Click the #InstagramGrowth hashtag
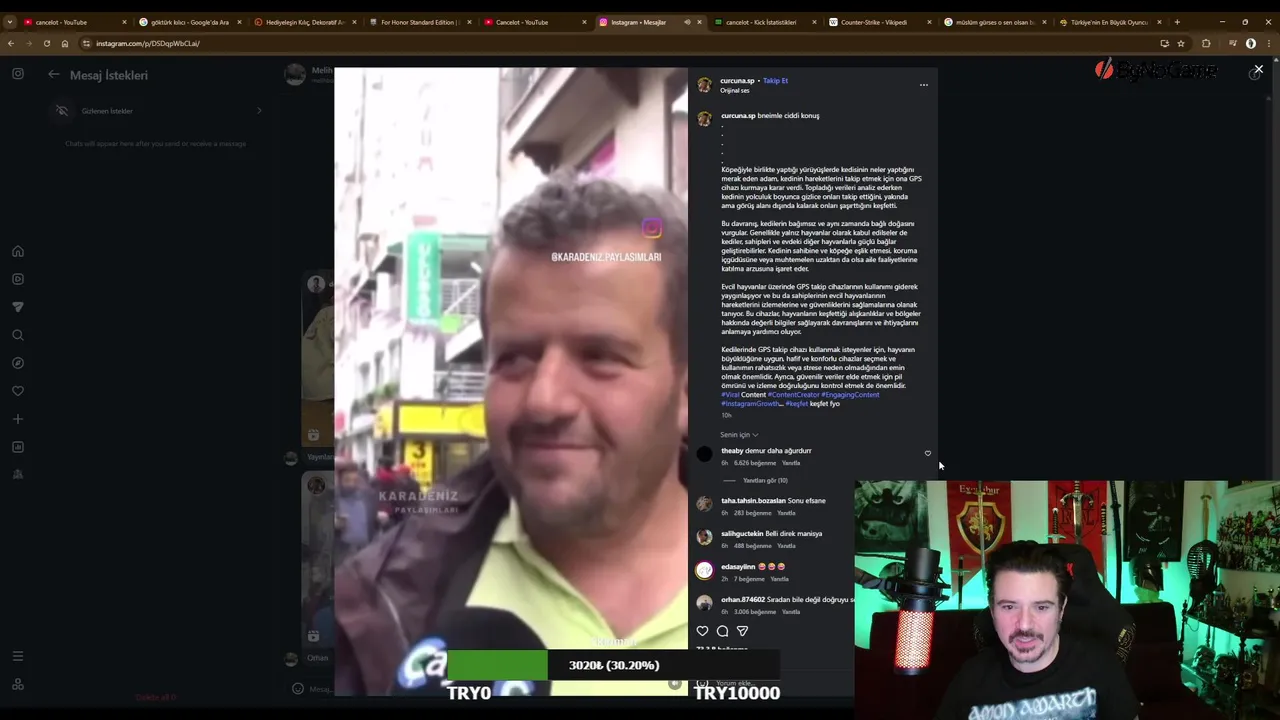The height and width of the screenshot is (720, 1280). click(x=749, y=404)
